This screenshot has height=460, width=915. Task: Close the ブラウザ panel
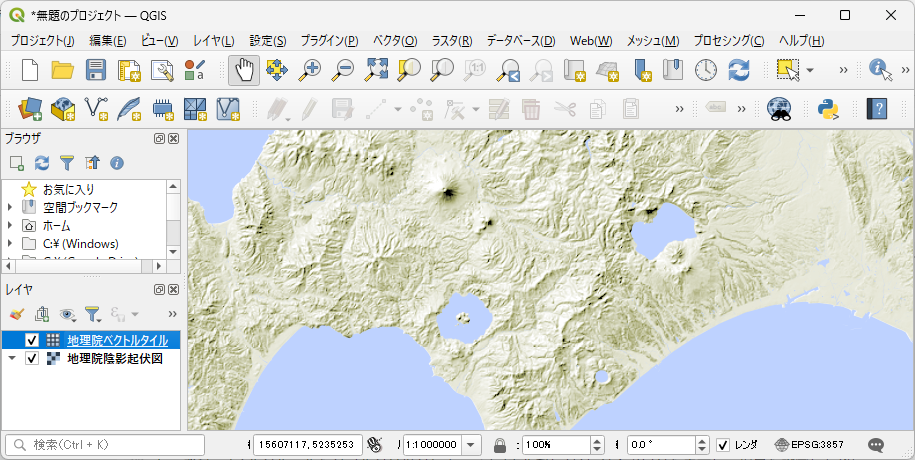pyautogui.click(x=173, y=138)
